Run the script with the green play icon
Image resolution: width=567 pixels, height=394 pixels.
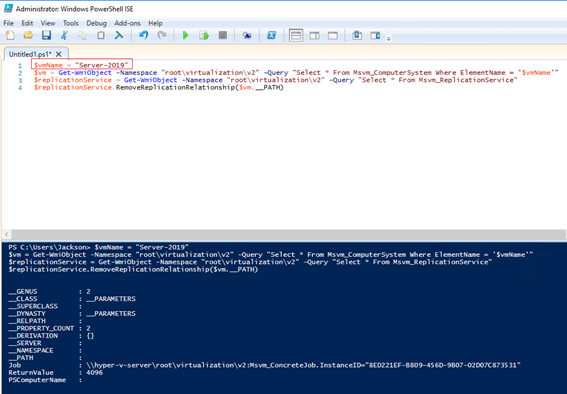(186, 35)
